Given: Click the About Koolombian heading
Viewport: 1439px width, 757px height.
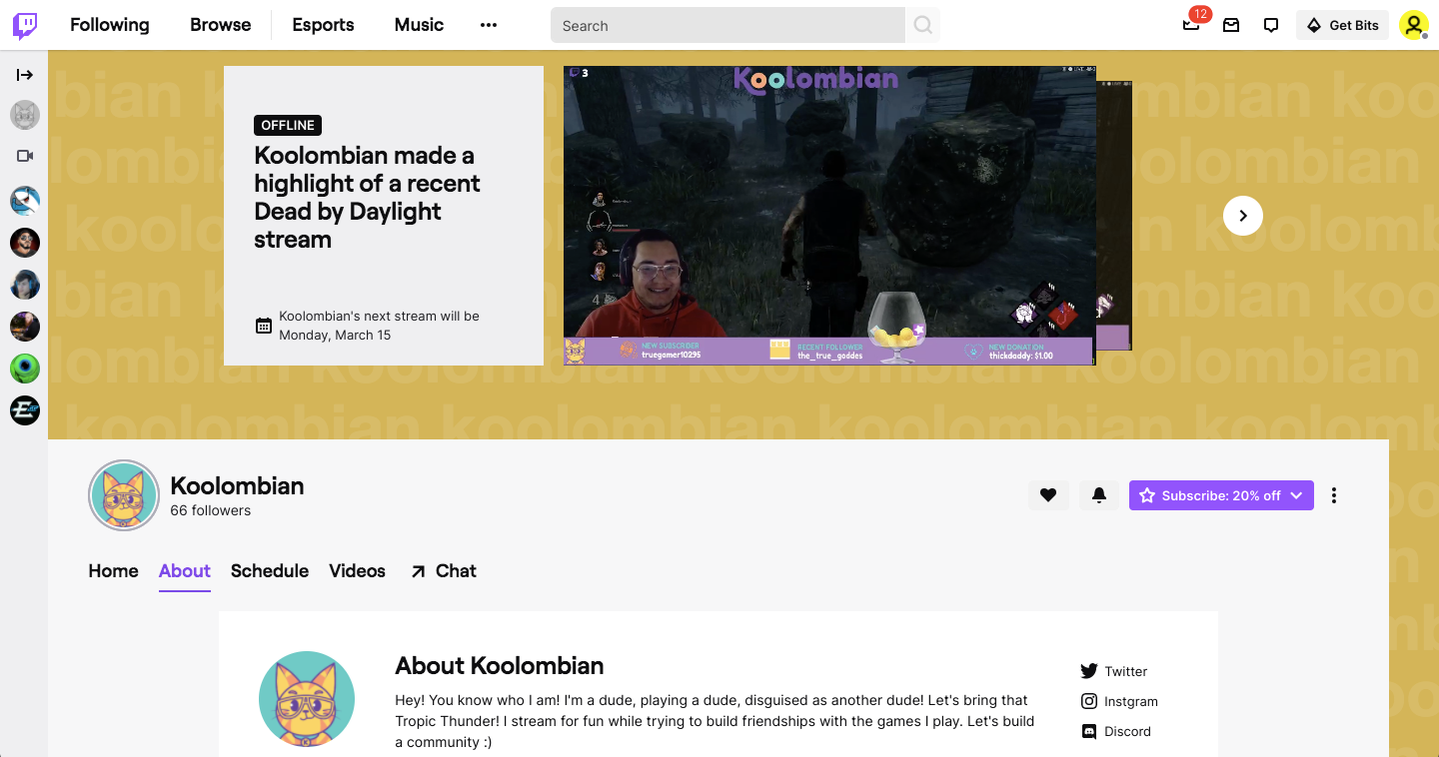Looking at the screenshot, I should click(x=499, y=665).
